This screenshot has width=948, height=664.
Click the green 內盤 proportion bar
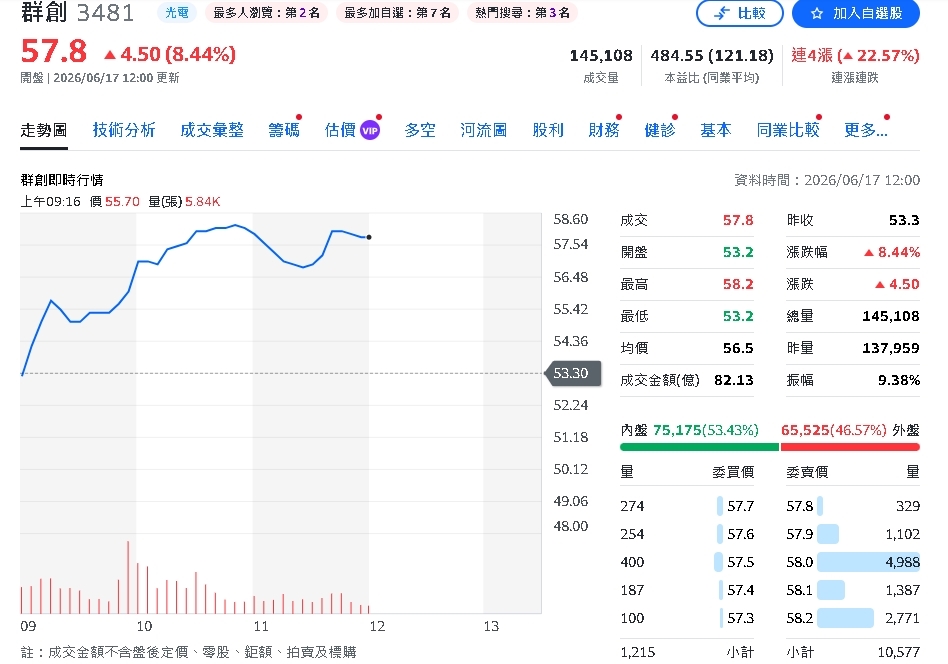point(700,447)
